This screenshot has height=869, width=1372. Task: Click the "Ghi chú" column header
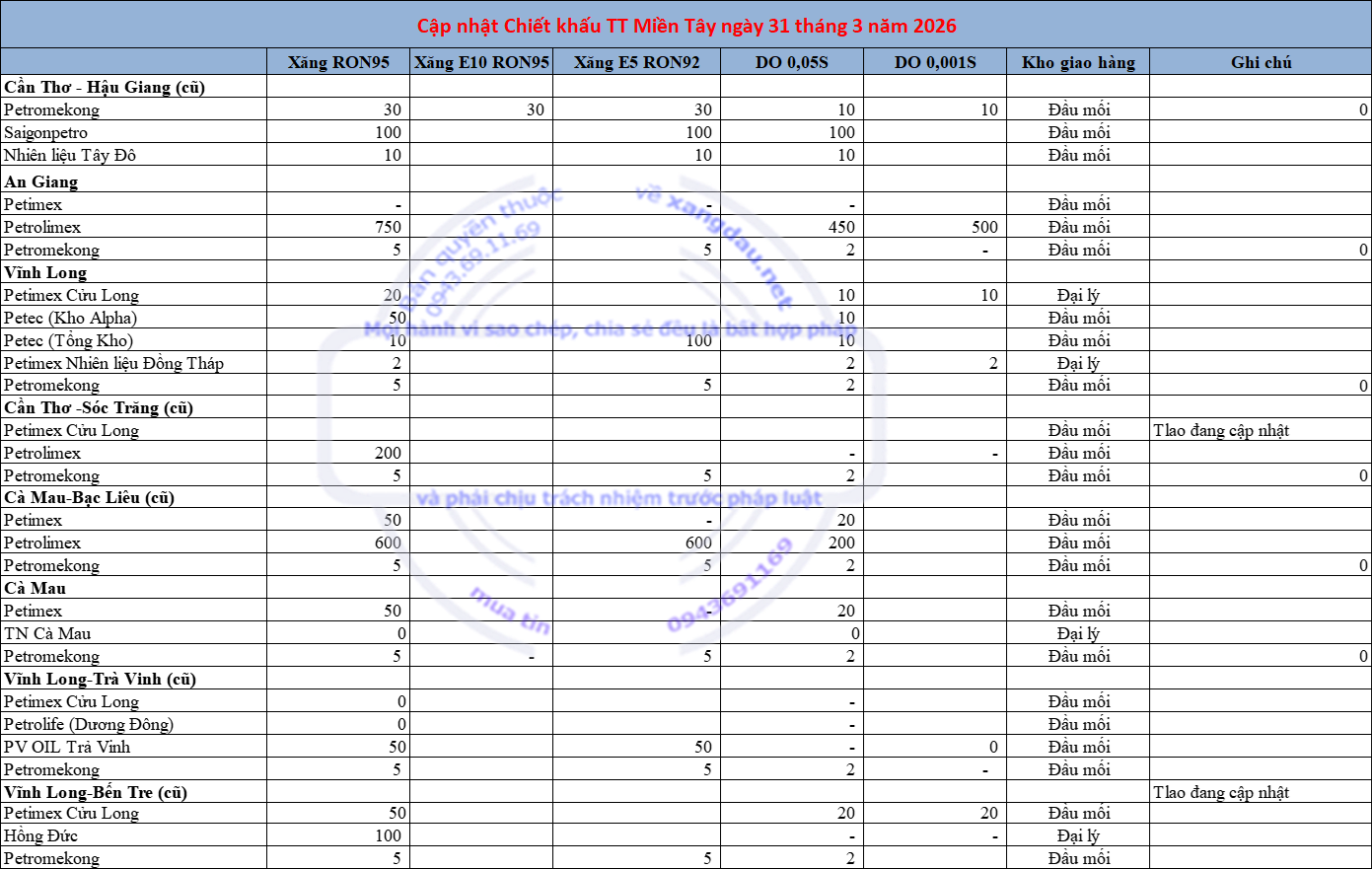click(1261, 62)
